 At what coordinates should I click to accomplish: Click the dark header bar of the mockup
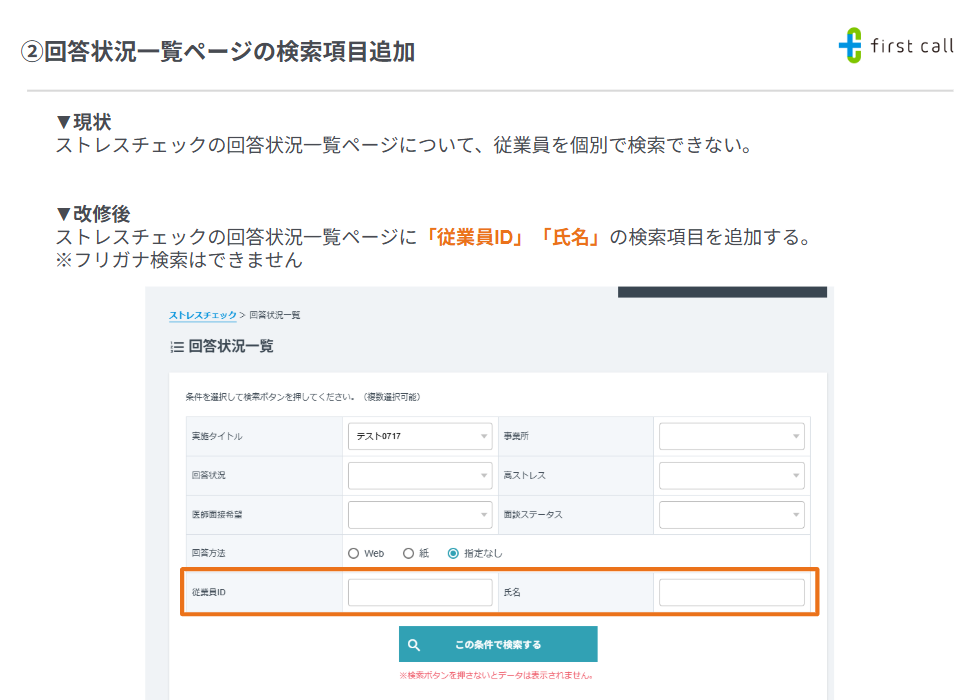[722, 293]
